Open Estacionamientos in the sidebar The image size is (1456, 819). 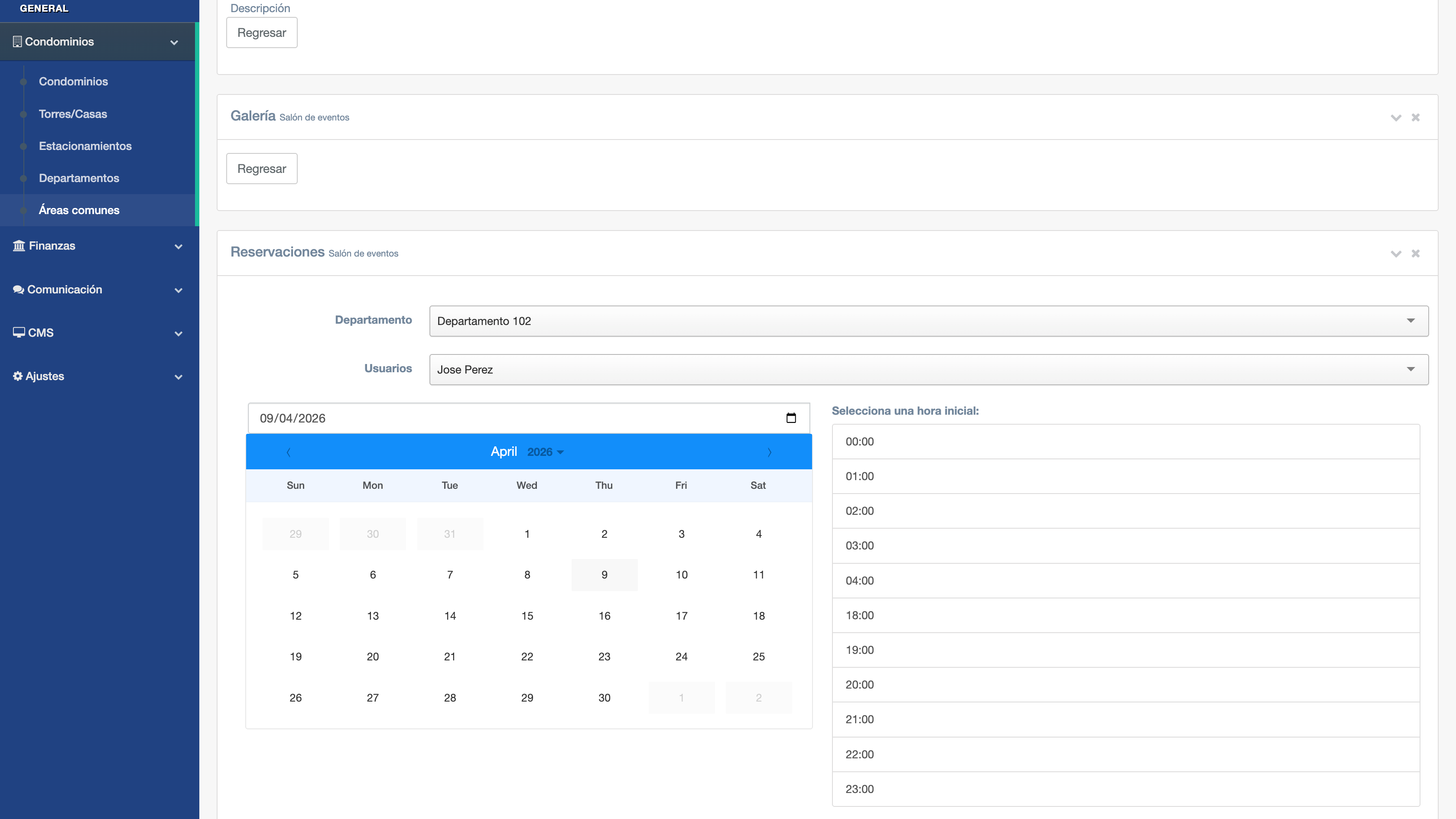coord(85,146)
